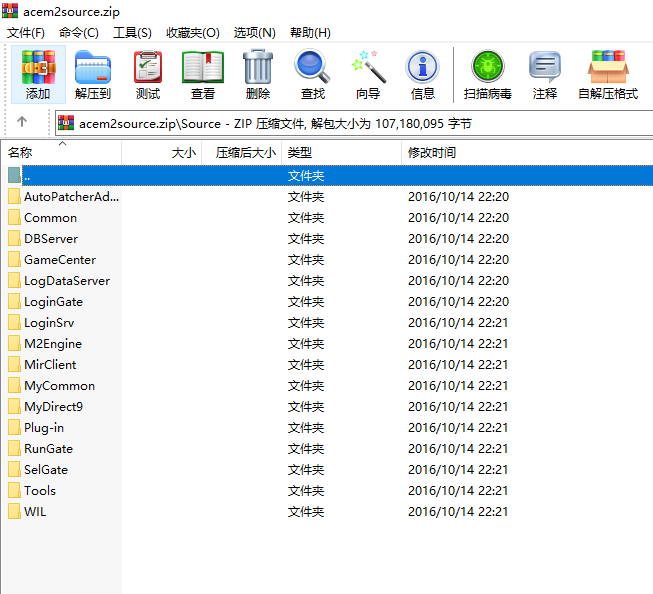Viewport: 653px width, 594px height.
Task: Click the 解压到 (Extract To) icon
Action: [93, 74]
